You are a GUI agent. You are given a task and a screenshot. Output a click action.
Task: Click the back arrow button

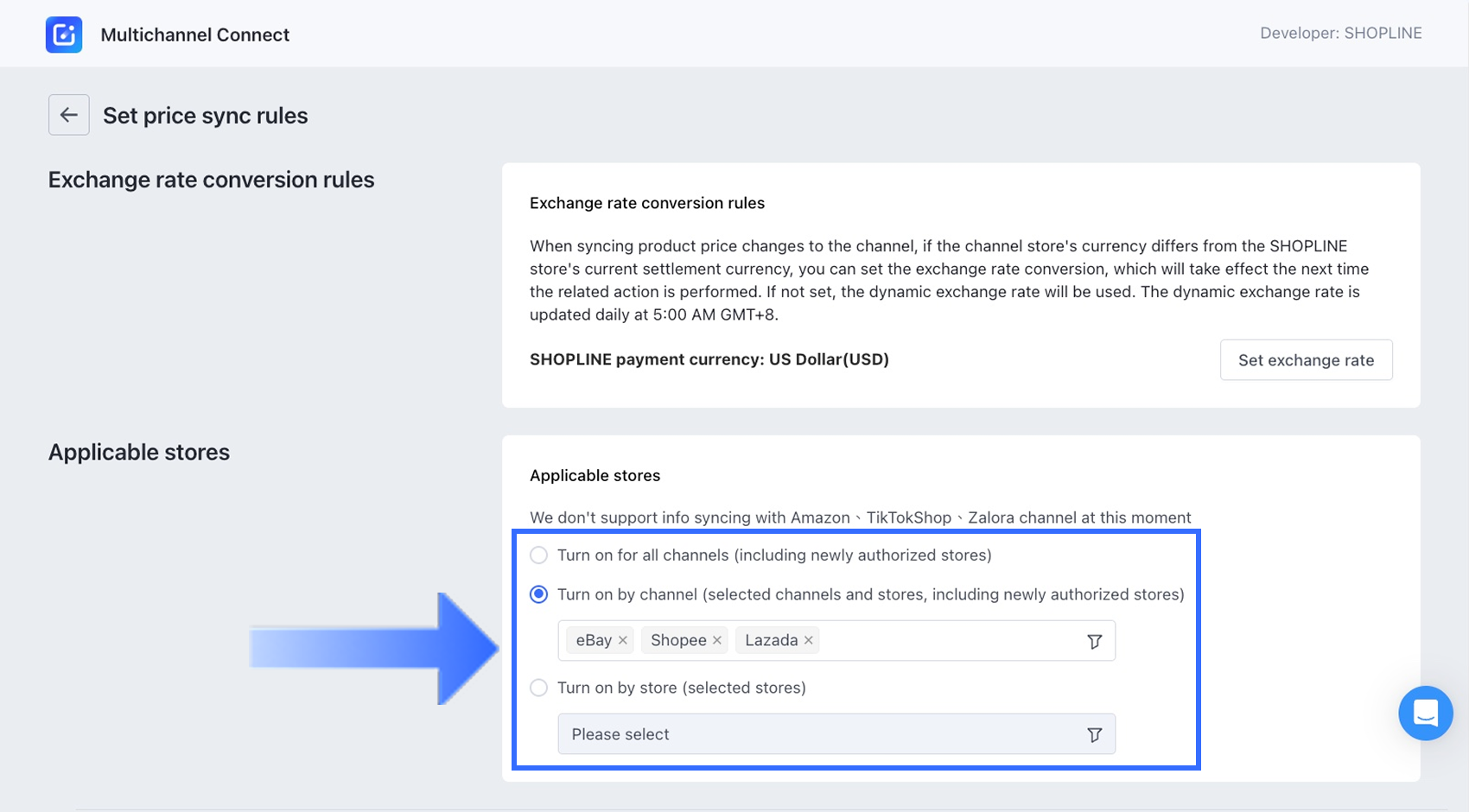pos(69,115)
